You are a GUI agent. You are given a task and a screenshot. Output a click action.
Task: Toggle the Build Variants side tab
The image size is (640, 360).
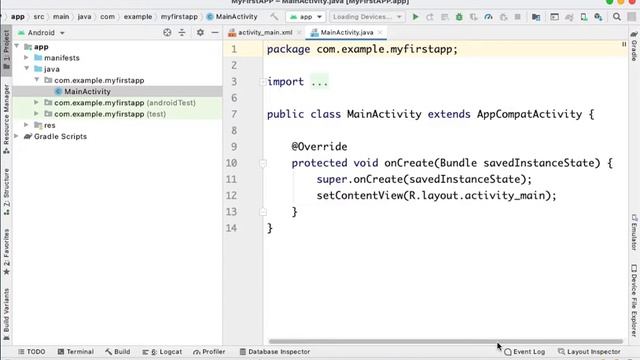pyautogui.click(x=6, y=314)
